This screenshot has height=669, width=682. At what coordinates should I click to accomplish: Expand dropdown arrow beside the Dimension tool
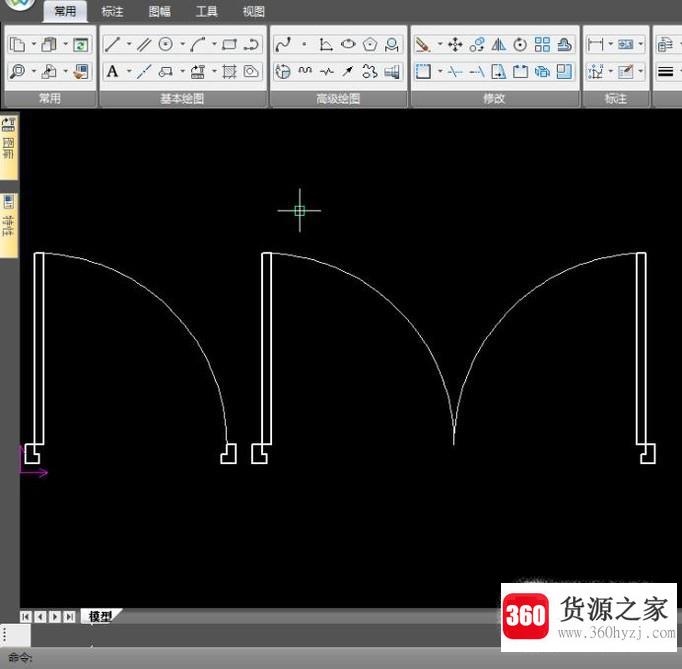(611, 44)
